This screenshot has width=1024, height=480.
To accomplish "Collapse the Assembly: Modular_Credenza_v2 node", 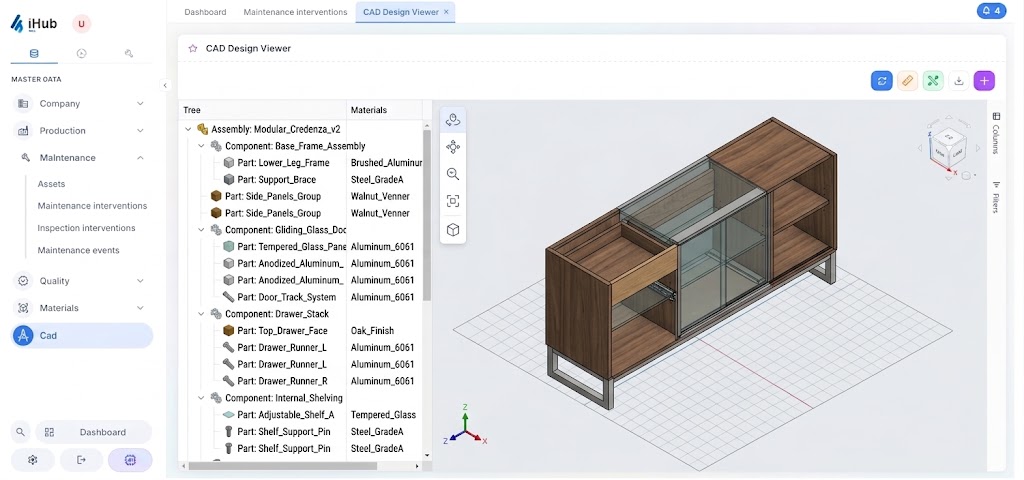I will pyautogui.click(x=188, y=129).
